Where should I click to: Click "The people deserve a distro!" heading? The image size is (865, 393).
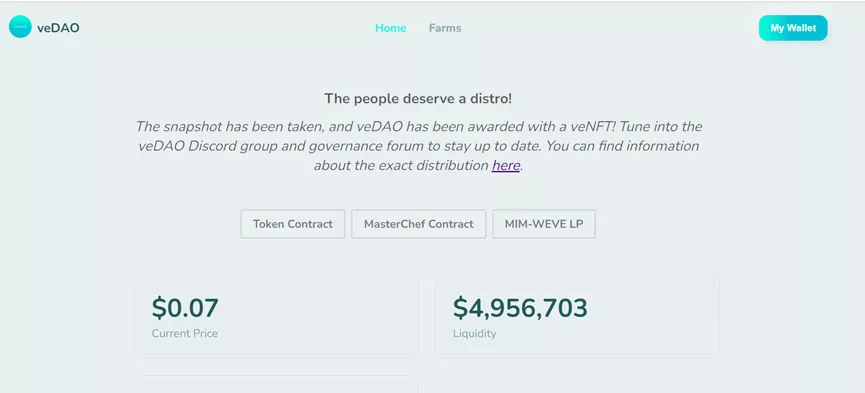(x=418, y=99)
